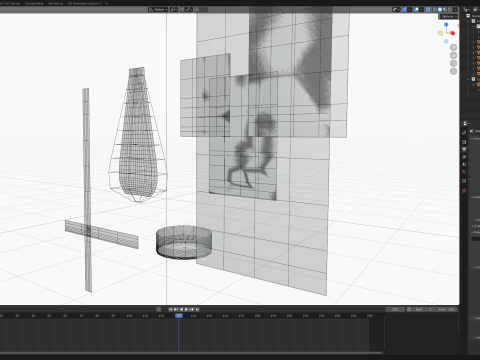Image resolution: width=480 pixels, height=360 pixels.
Task: Open the Output properties tab
Action: point(464,149)
